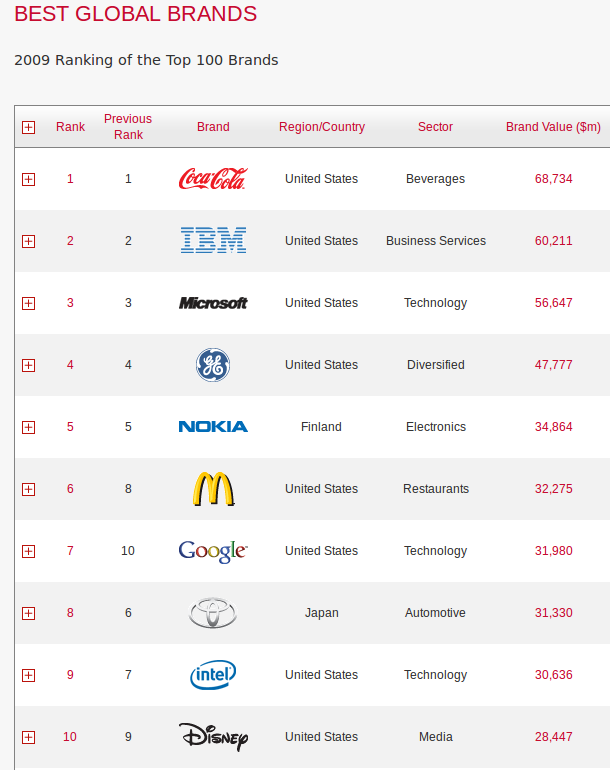Expand details for the rank 5 row
The width and height of the screenshot is (610, 770).
(28, 427)
